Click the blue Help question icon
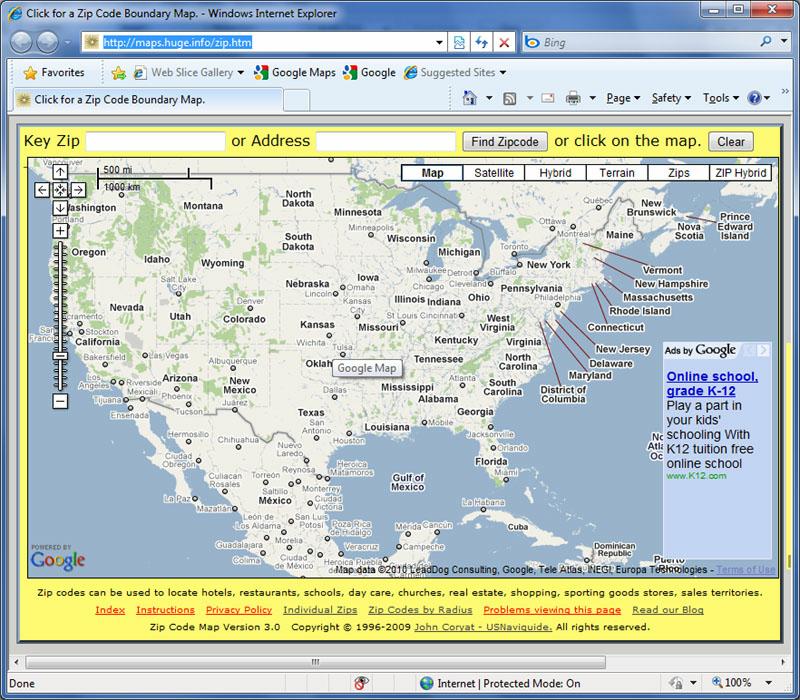The image size is (800, 700). tap(754, 97)
